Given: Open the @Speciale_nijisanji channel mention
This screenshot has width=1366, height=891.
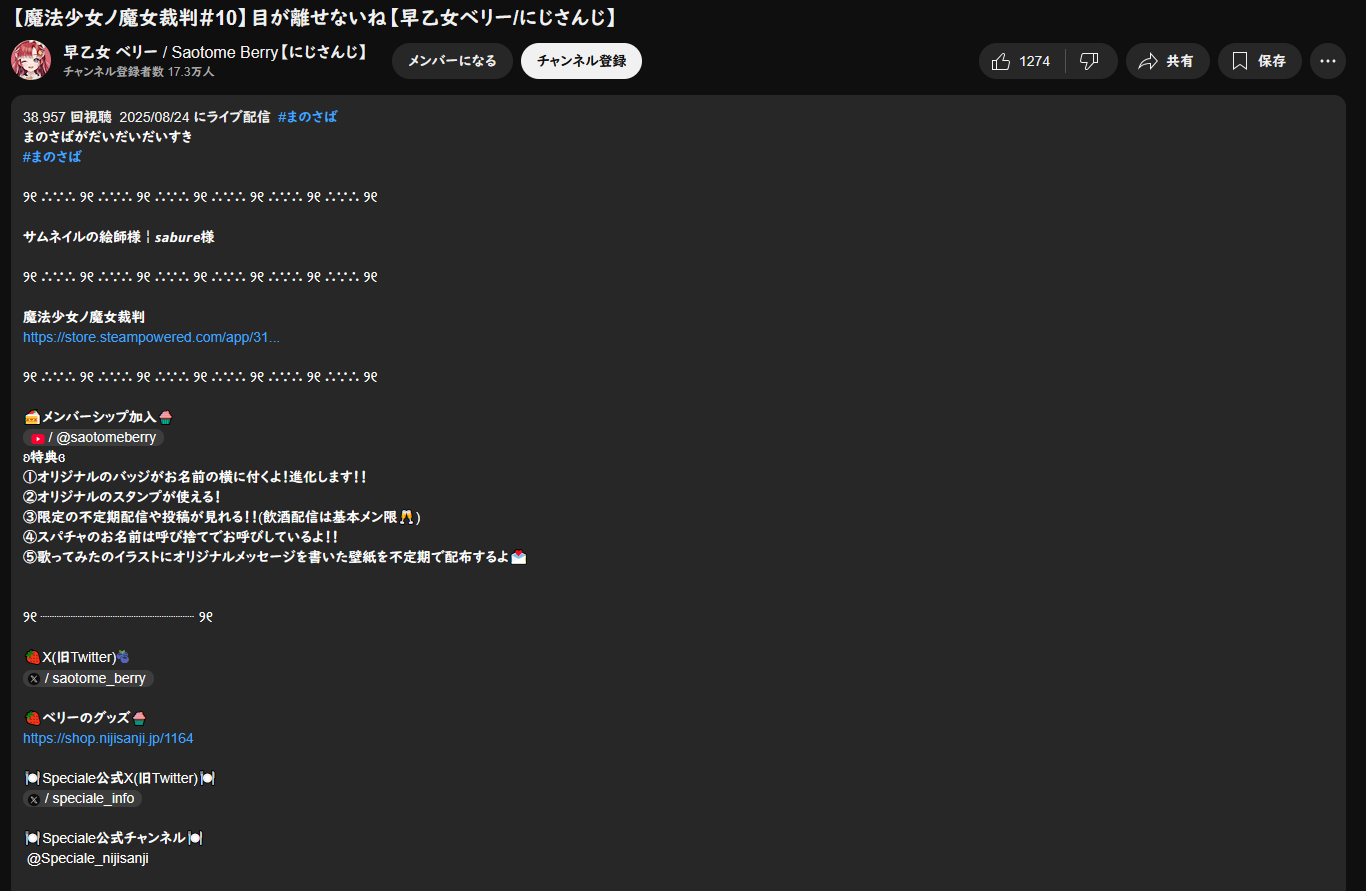Looking at the screenshot, I should [x=88, y=858].
